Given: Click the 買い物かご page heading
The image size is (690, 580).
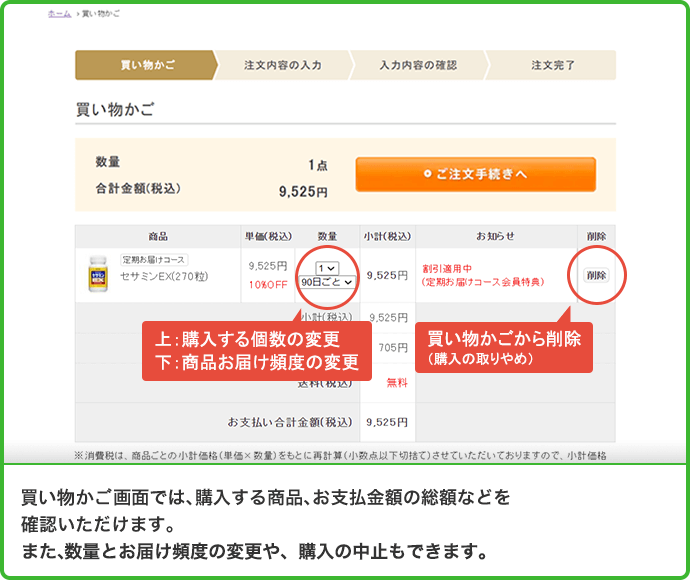Looking at the screenshot, I should (115, 110).
